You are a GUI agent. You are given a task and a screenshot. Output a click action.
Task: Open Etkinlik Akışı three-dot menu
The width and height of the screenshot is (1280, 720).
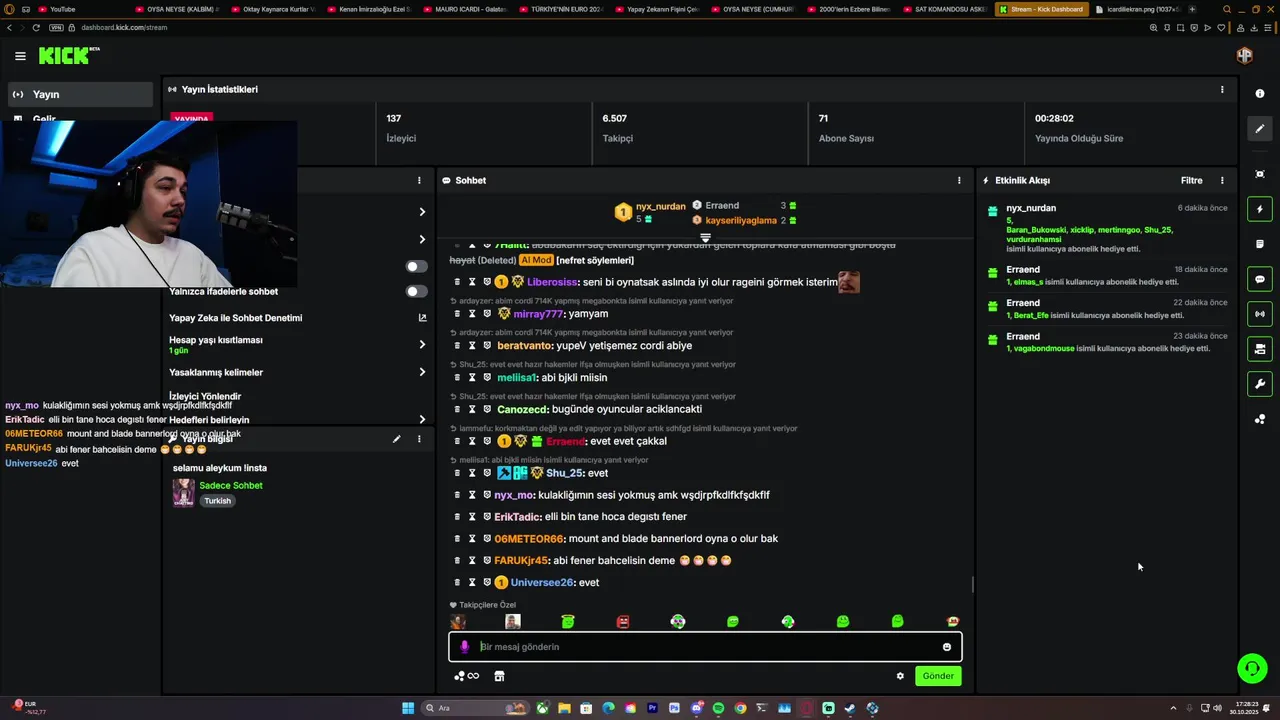click(x=1221, y=181)
